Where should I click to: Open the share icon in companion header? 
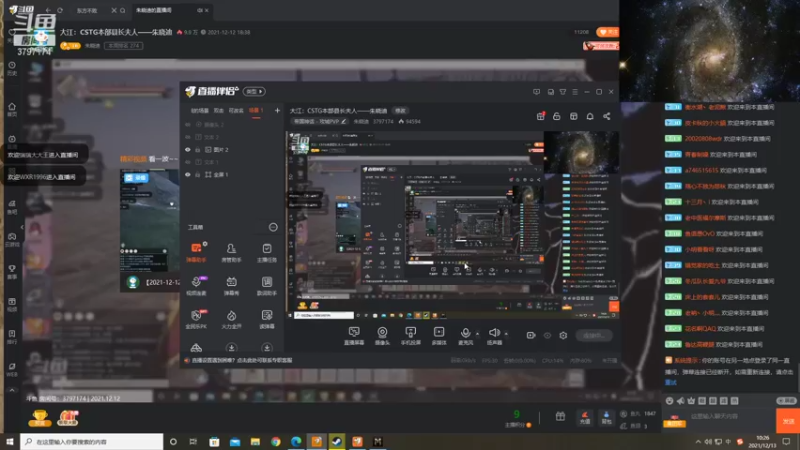pos(607,116)
